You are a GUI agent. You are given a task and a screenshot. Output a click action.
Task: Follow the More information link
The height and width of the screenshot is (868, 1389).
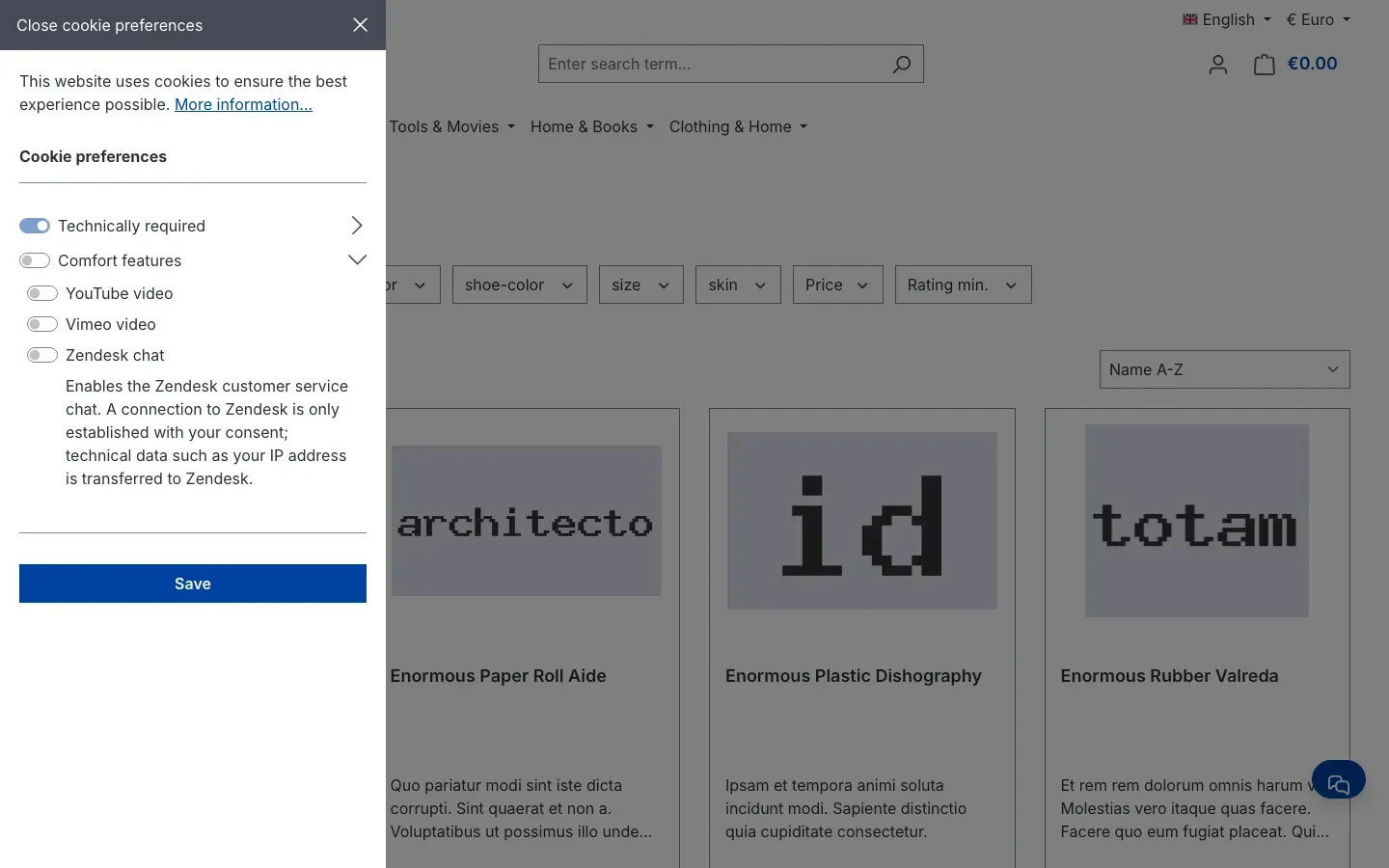click(x=243, y=104)
